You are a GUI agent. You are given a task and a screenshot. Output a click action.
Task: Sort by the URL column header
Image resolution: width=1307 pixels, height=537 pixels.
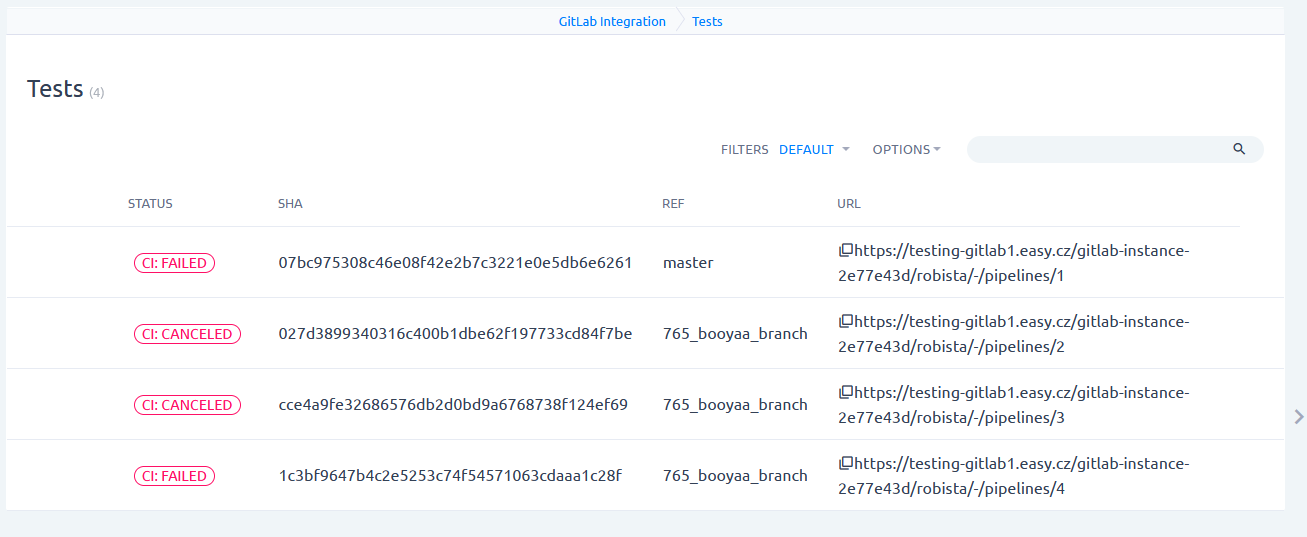click(x=848, y=204)
